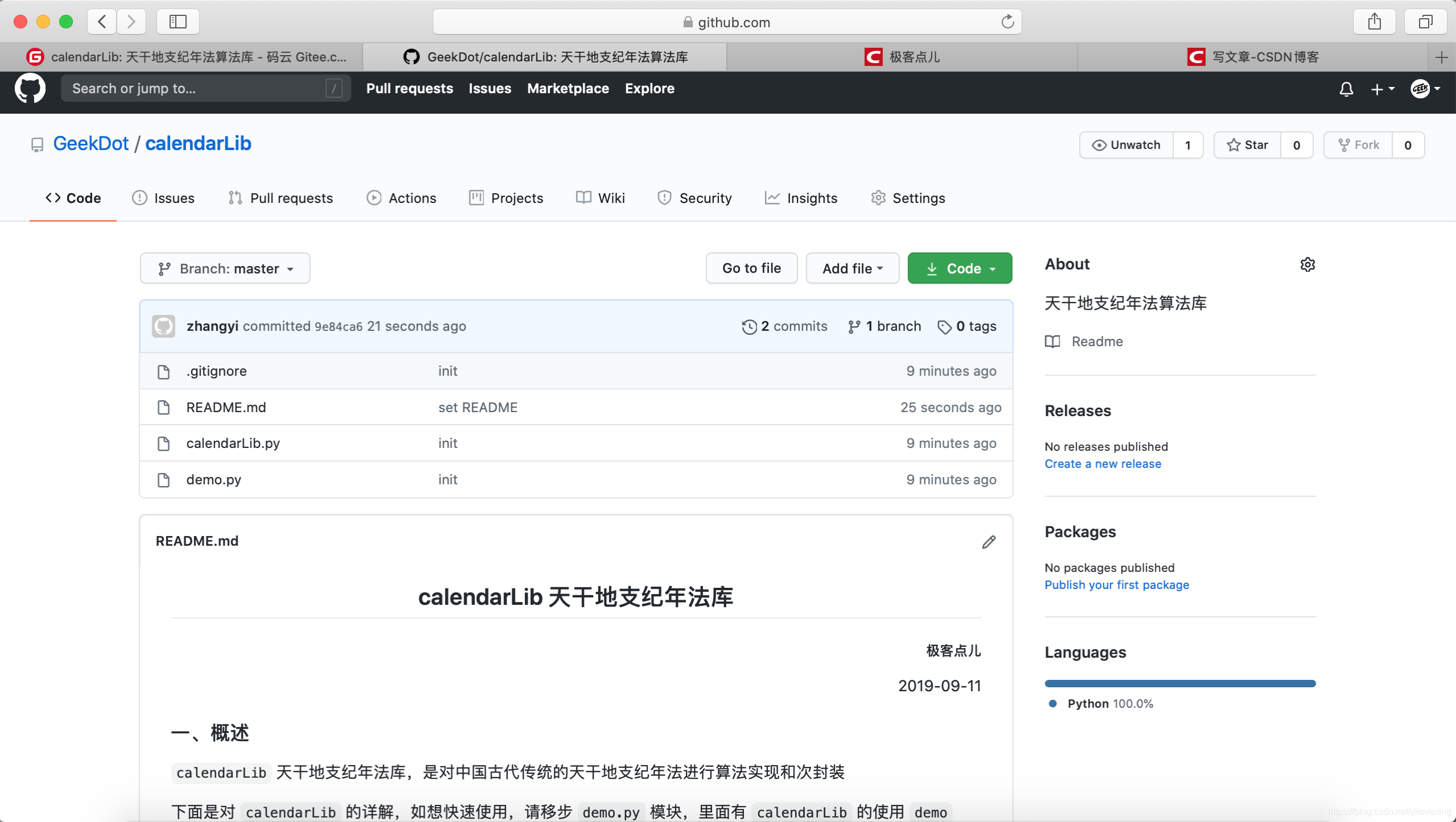Image resolution: width=1456 pixels, height=822 pixels.
Task: Click the github.com address bar
Action: [727, 22]
